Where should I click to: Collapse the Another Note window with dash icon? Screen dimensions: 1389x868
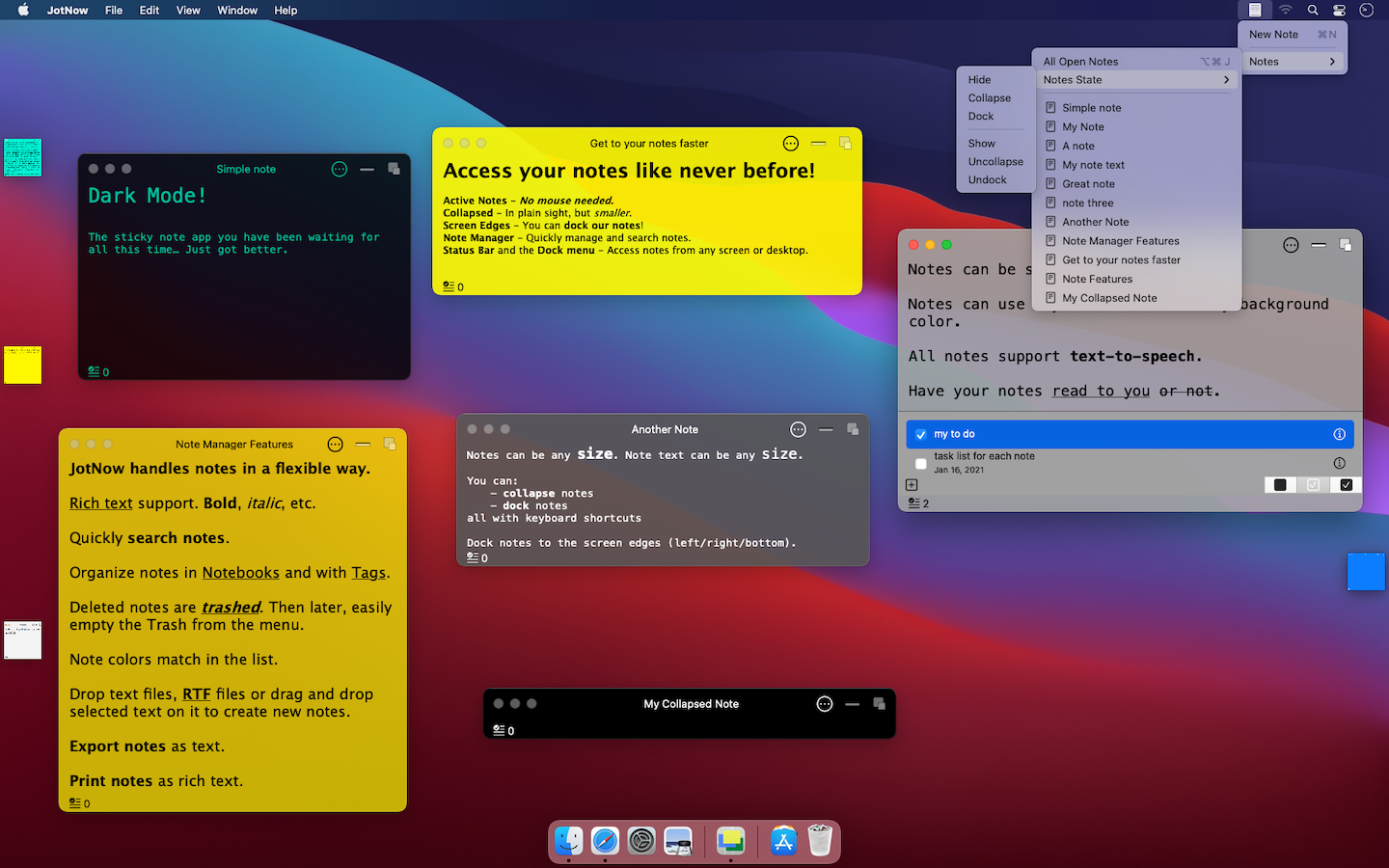tap(826, 429)
